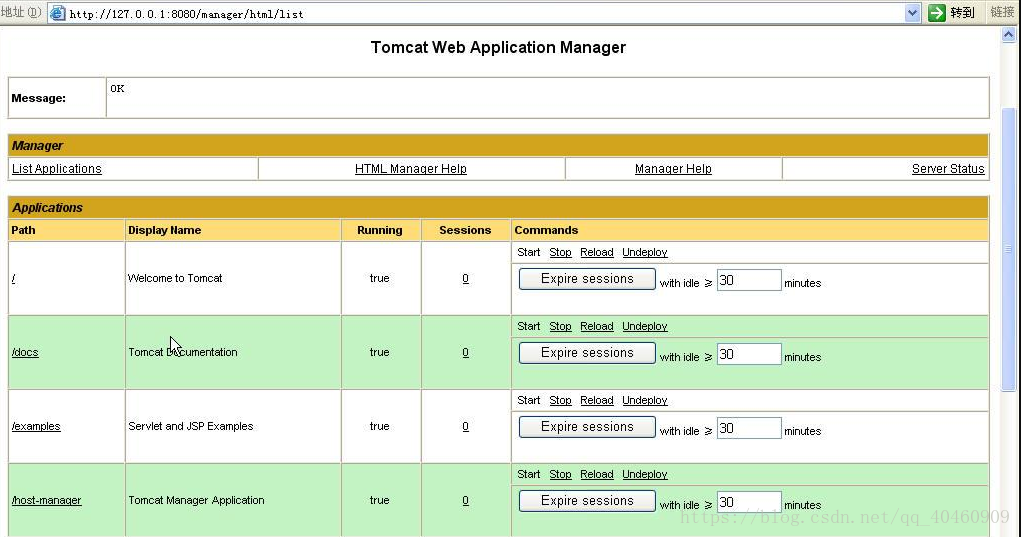The image size is (1021, 537).
Task: Click sessions count 0 for Tomcat Manager Application
Action: (466, 501)
